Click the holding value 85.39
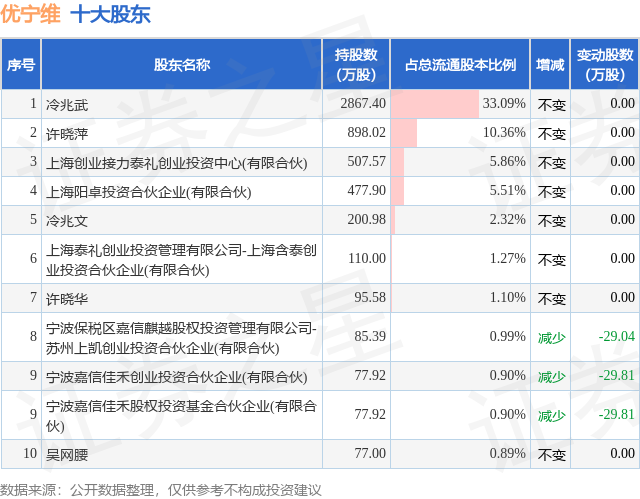 tap(370, 336)
